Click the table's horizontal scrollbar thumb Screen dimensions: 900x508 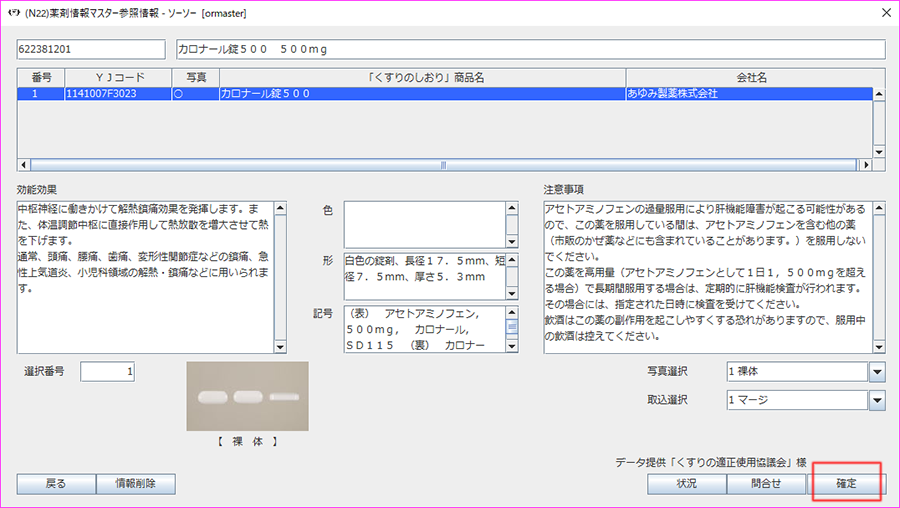[443, 165]
